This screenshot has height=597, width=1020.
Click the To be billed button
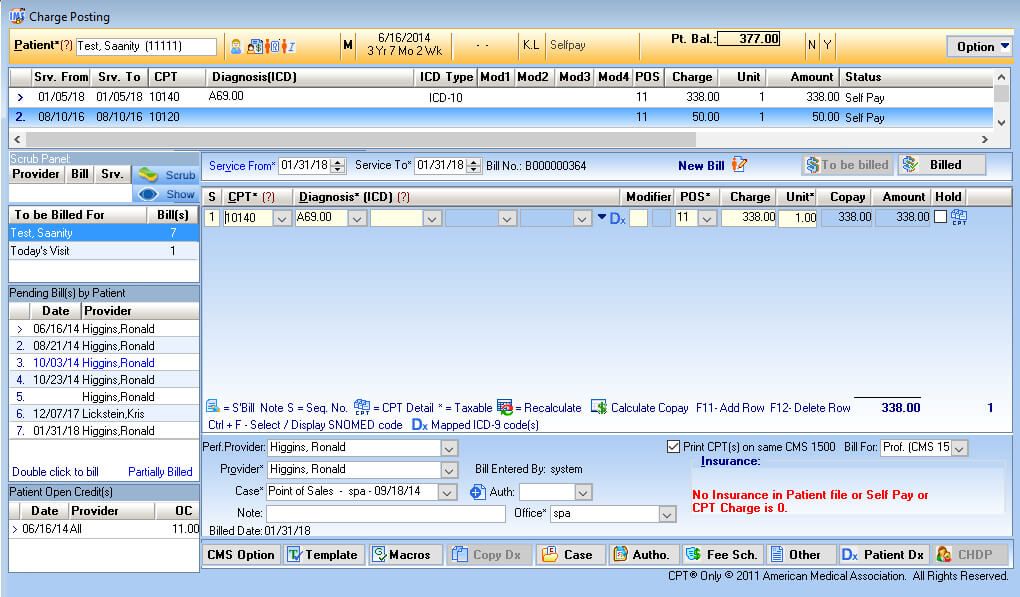pyautogui.click(x=848, y=165)
